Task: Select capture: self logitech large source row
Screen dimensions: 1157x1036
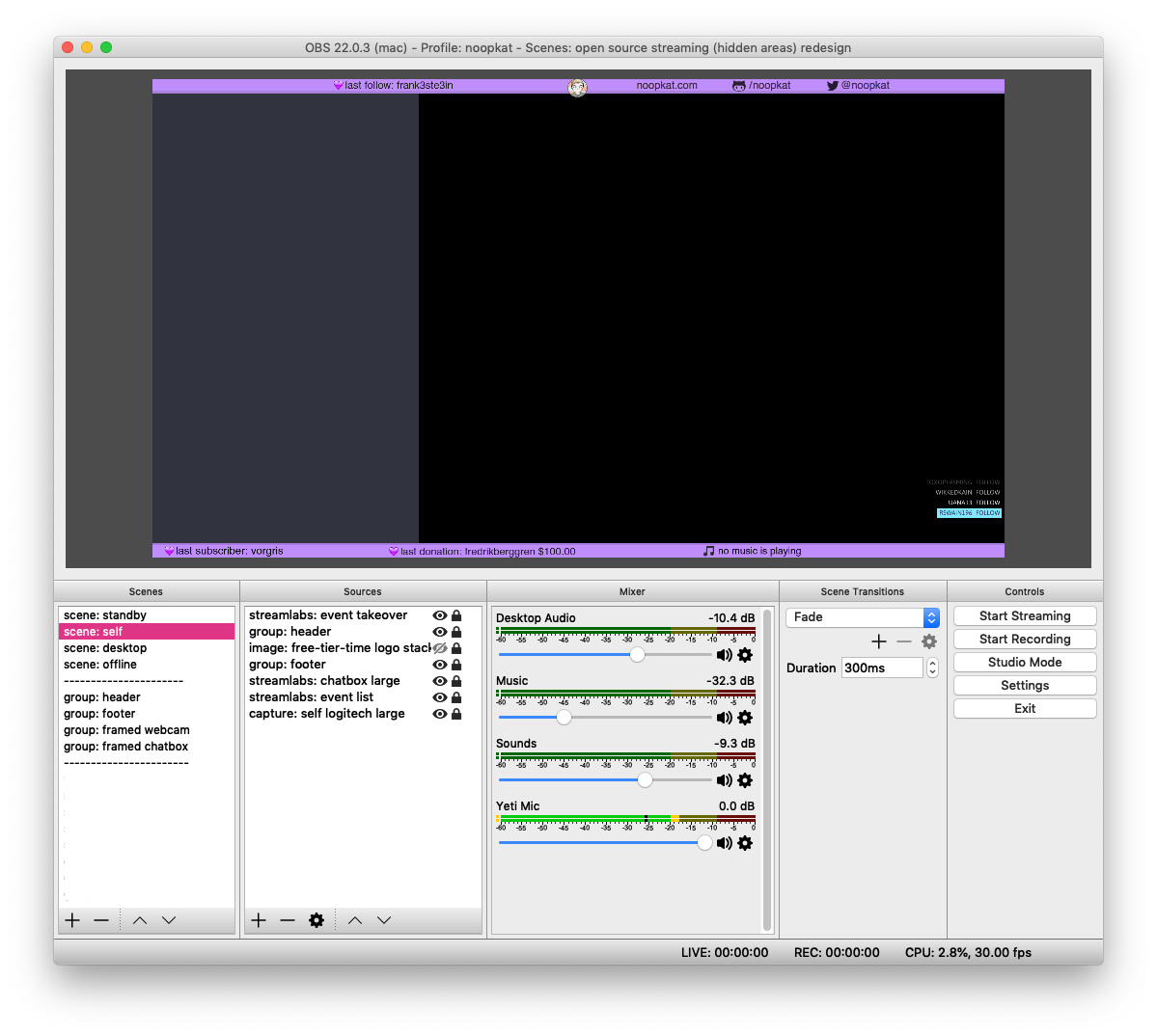Action: [362, 714]
